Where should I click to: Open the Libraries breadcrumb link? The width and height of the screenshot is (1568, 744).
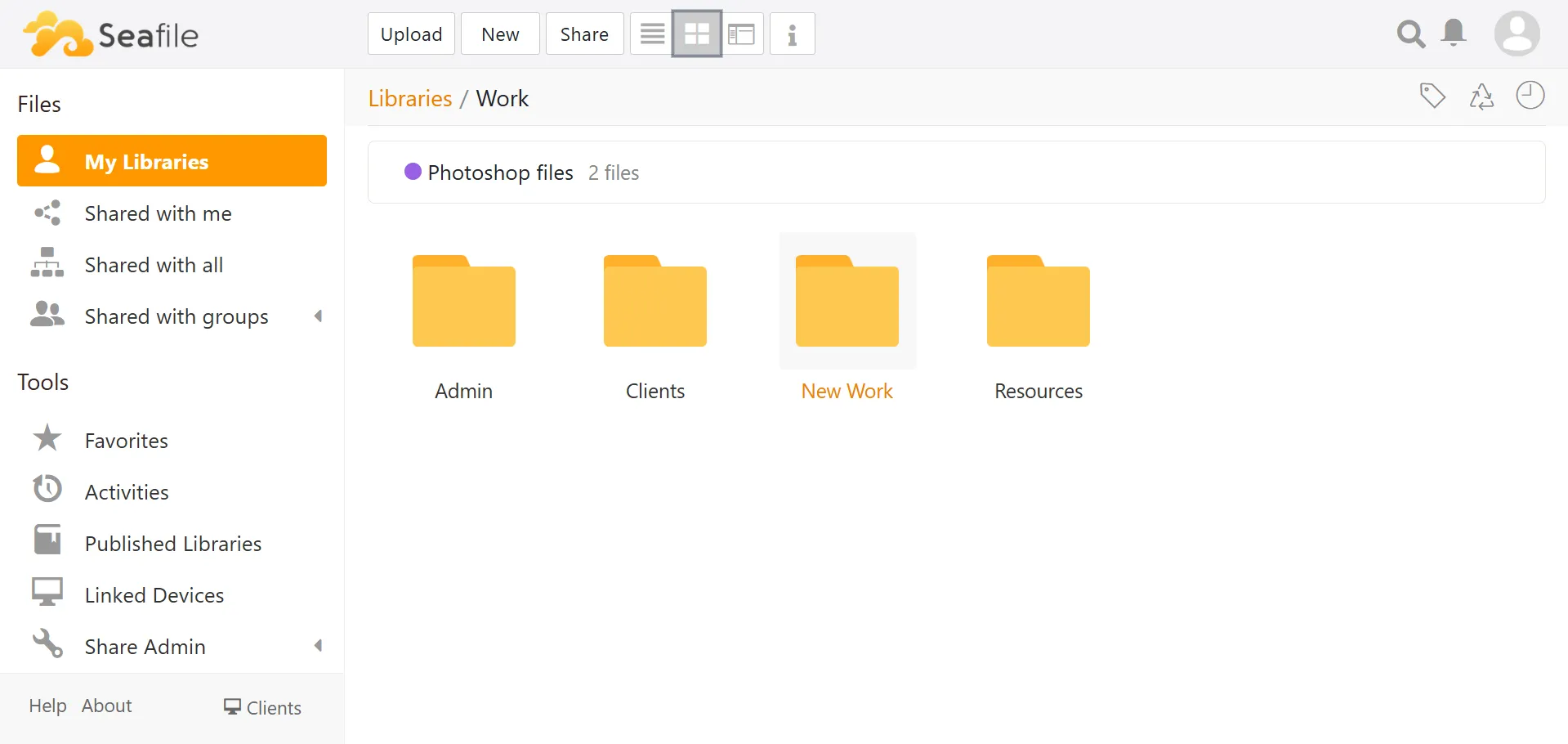[409, 97]
